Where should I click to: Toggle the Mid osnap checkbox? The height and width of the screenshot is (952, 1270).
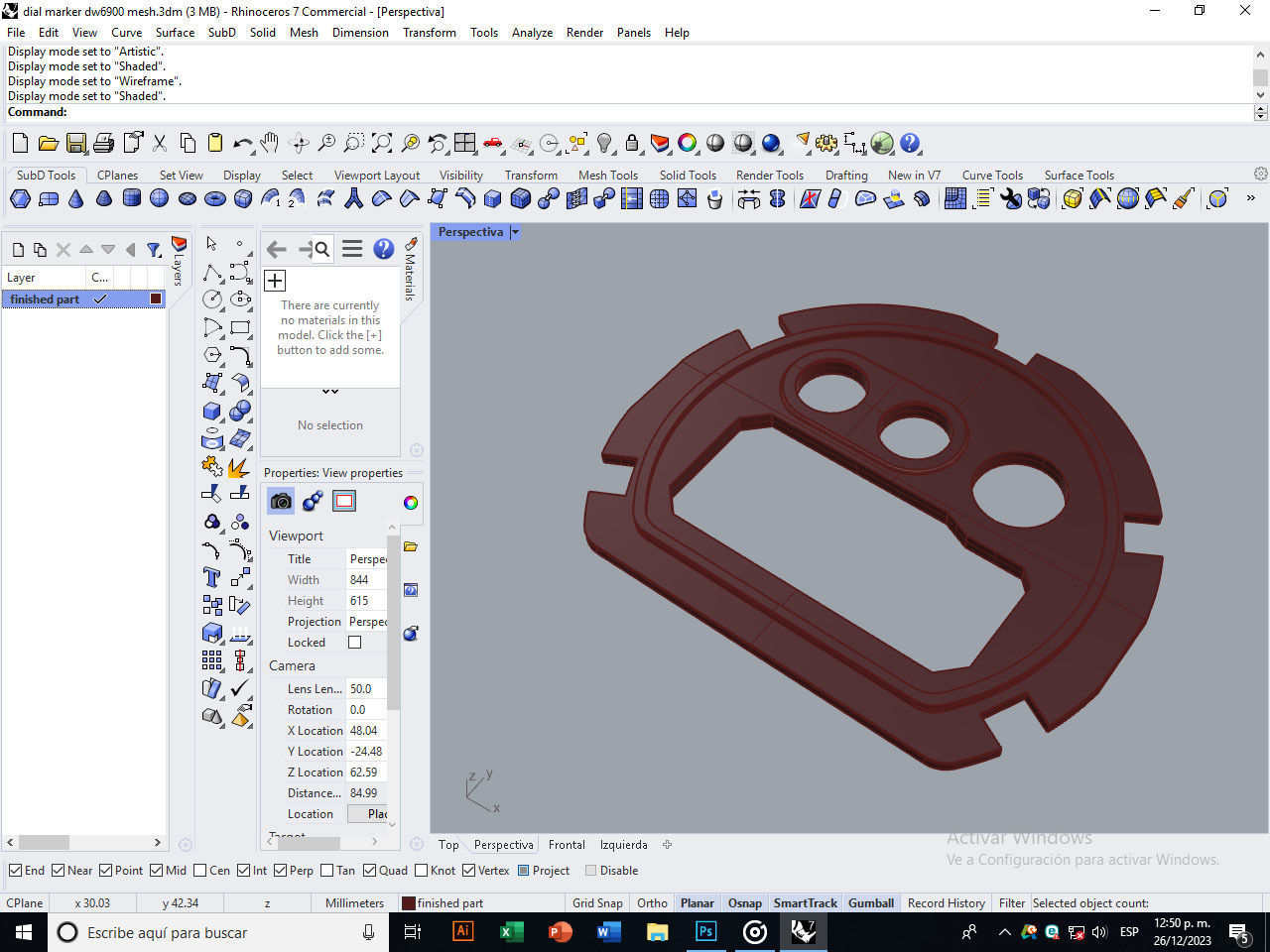pos(157,871)
